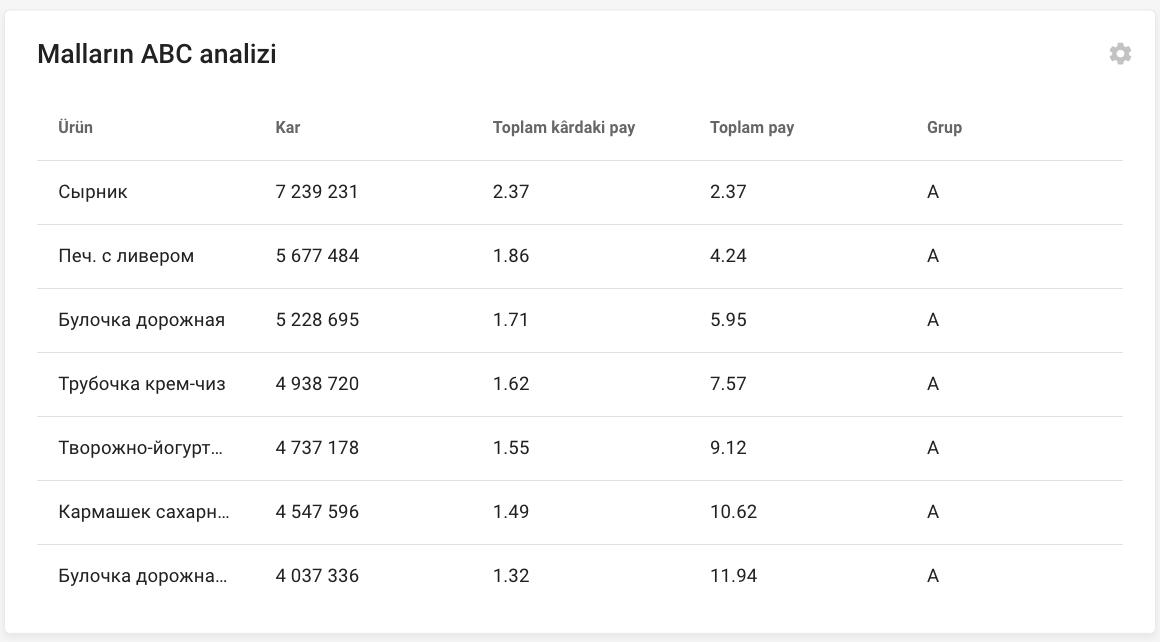Click the profit value 5 677 484
This screenshot has width=1160, height=642.
click(317, 256)
